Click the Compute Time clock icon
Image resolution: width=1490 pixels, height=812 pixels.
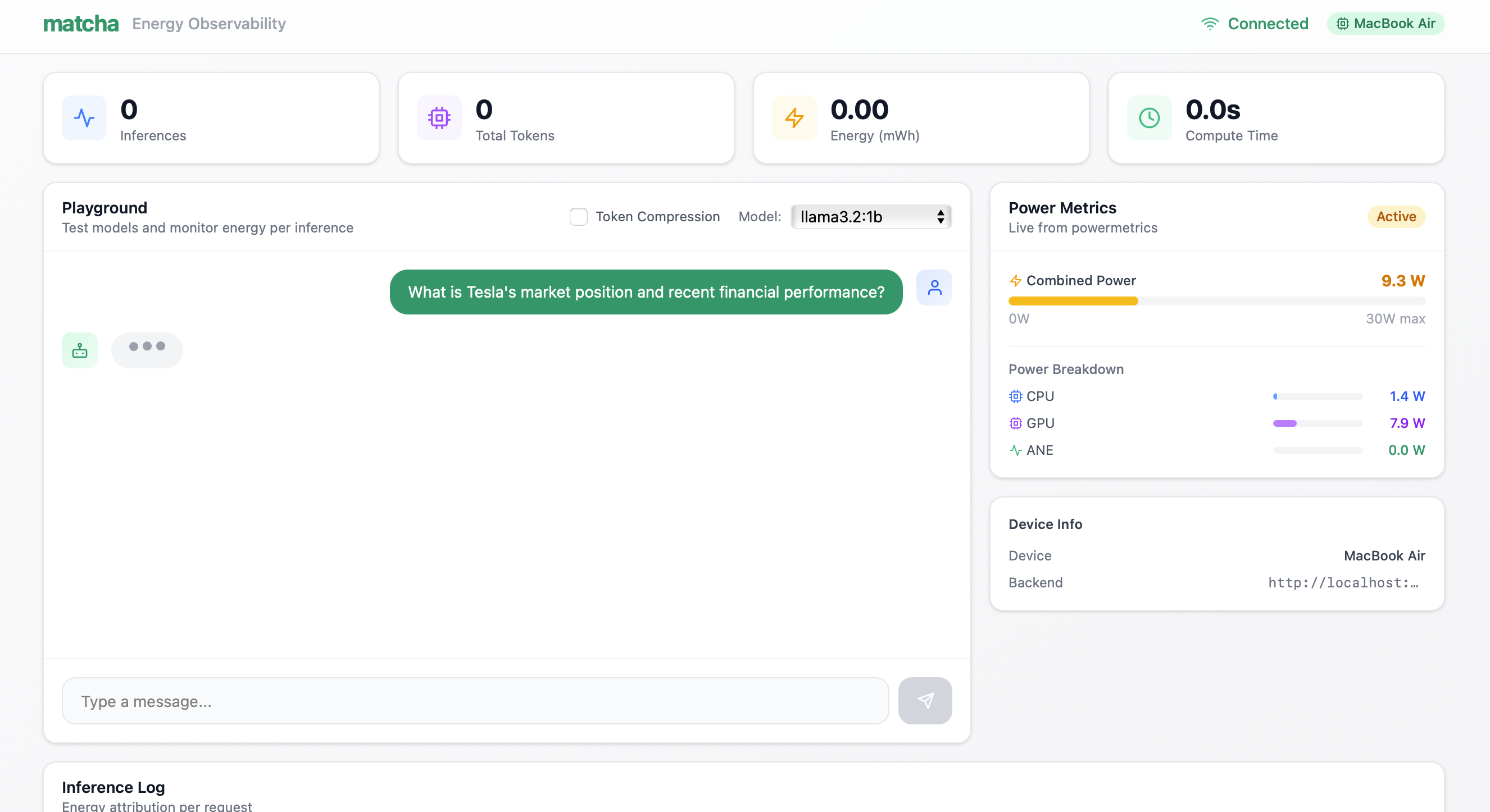click(x=1149, y=118)
